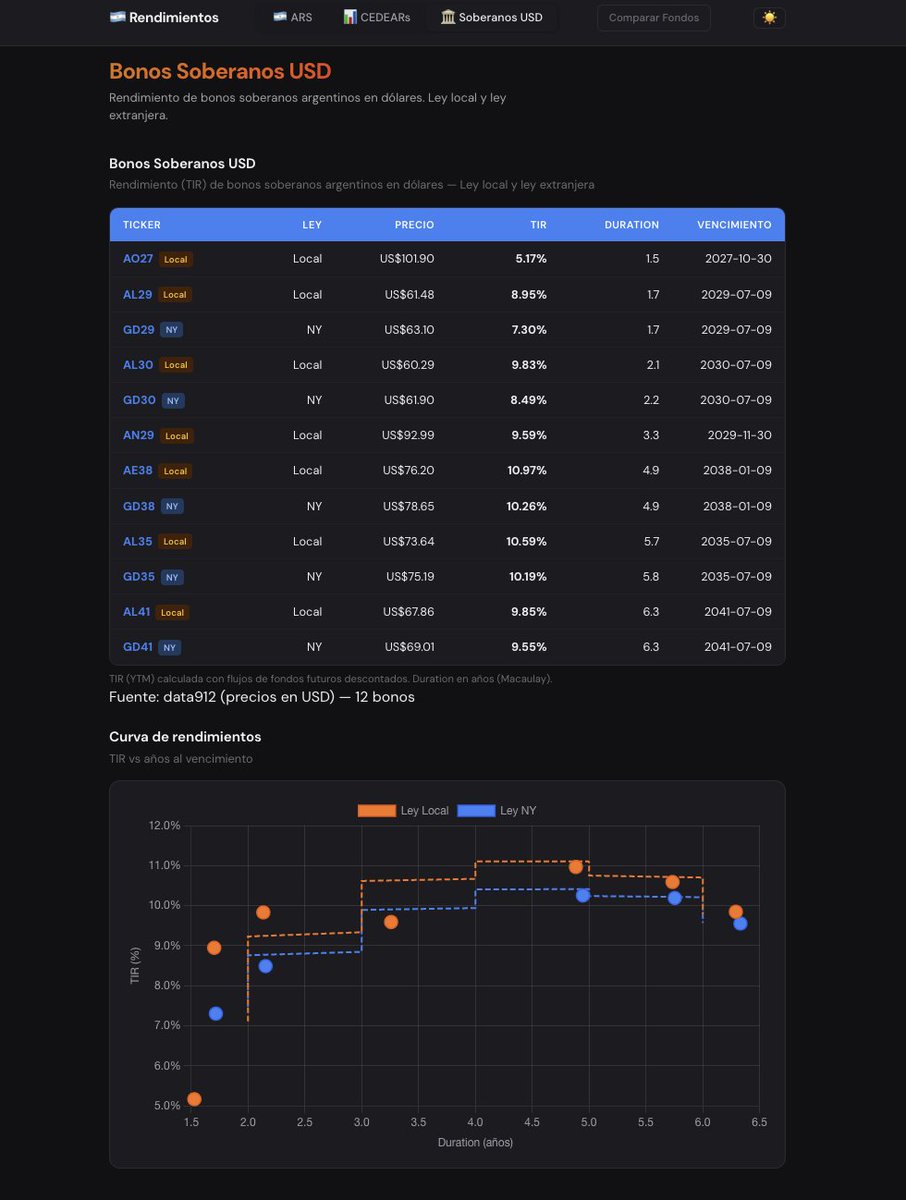The image size is (906, 1200).
Task: Open the AE38 ticker link
Action: tap(138, 470)
